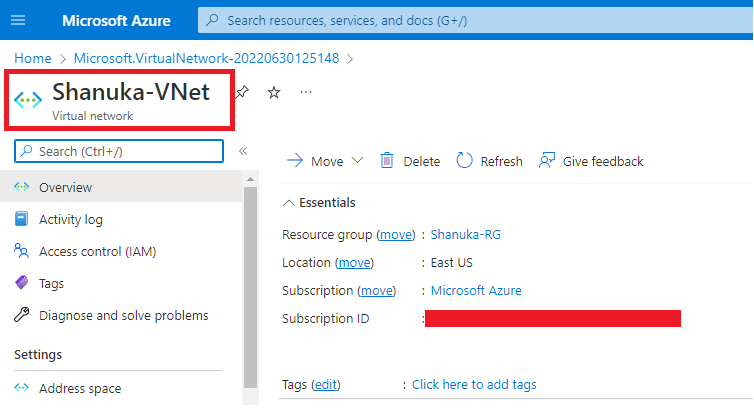Expand the Move dropdown chevron
Viewport: 754px width, 418px height.
(x=357, y=160)
